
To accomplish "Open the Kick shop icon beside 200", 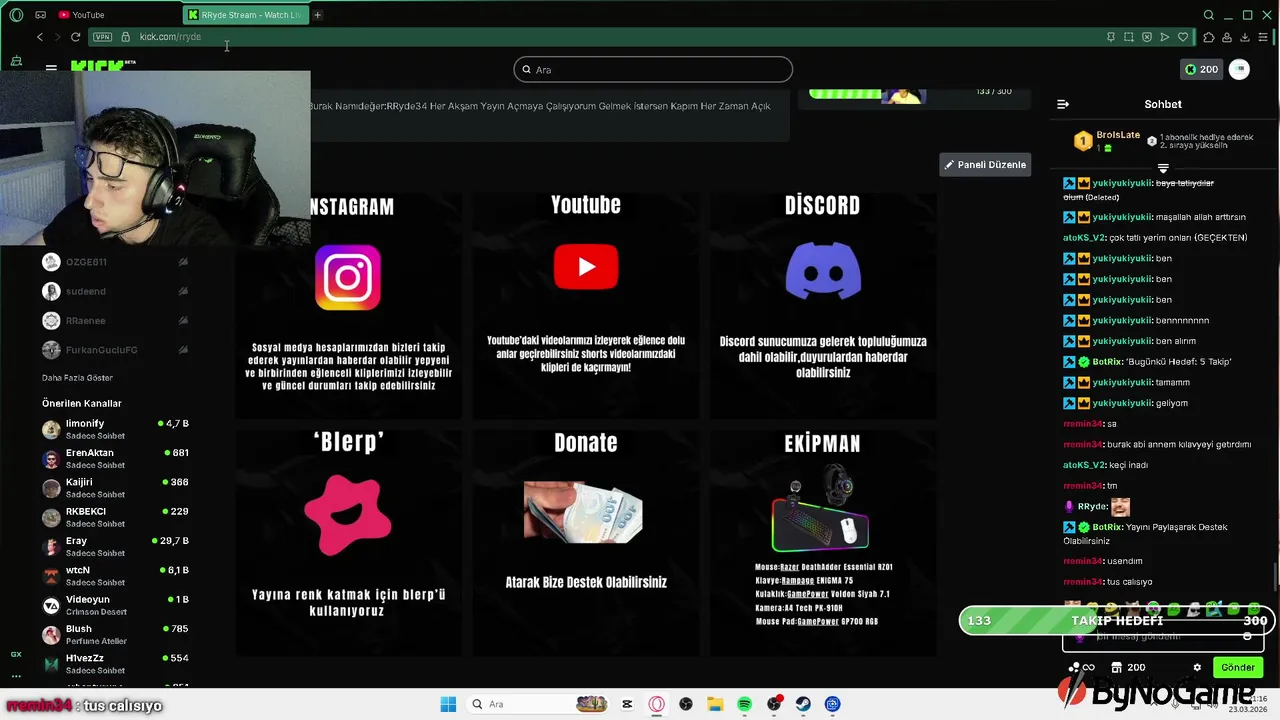I will [1117, 667].
